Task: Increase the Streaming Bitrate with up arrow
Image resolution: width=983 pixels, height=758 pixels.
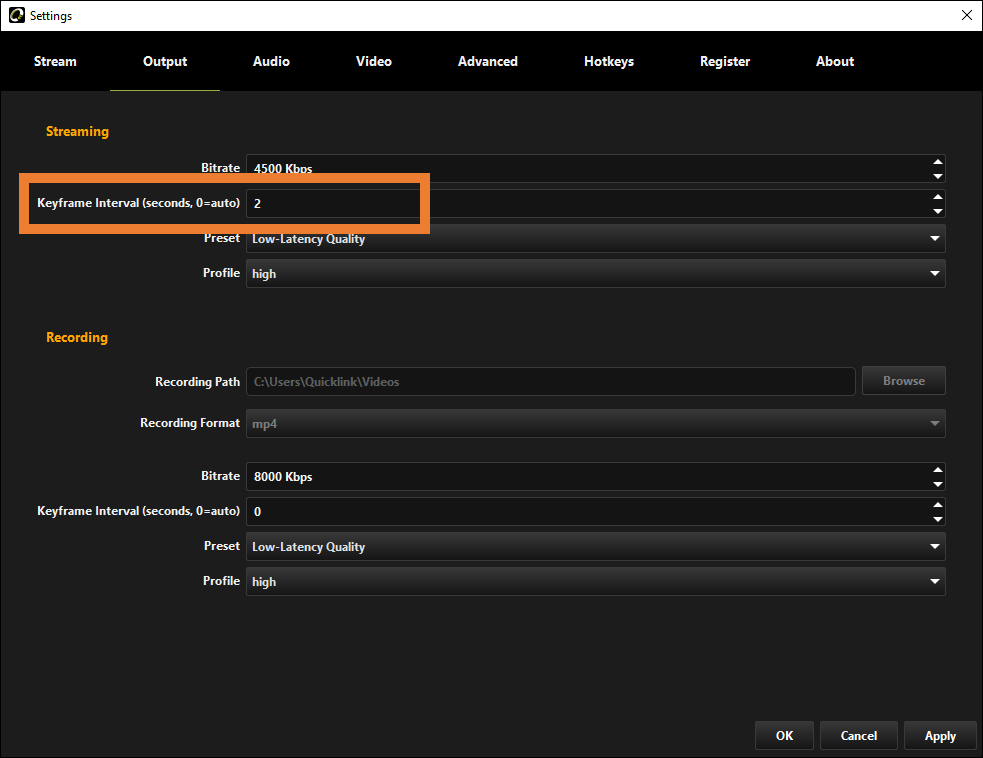Action: click(938, 162)
